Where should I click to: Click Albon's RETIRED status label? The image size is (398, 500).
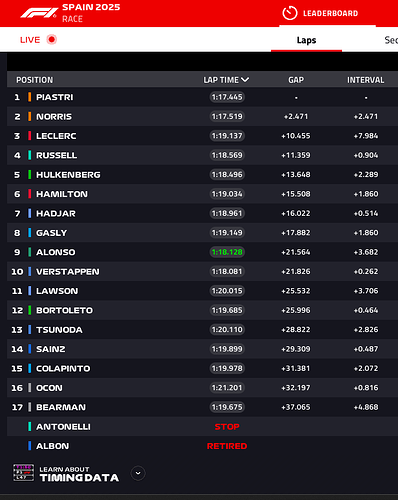pos(227,446)
